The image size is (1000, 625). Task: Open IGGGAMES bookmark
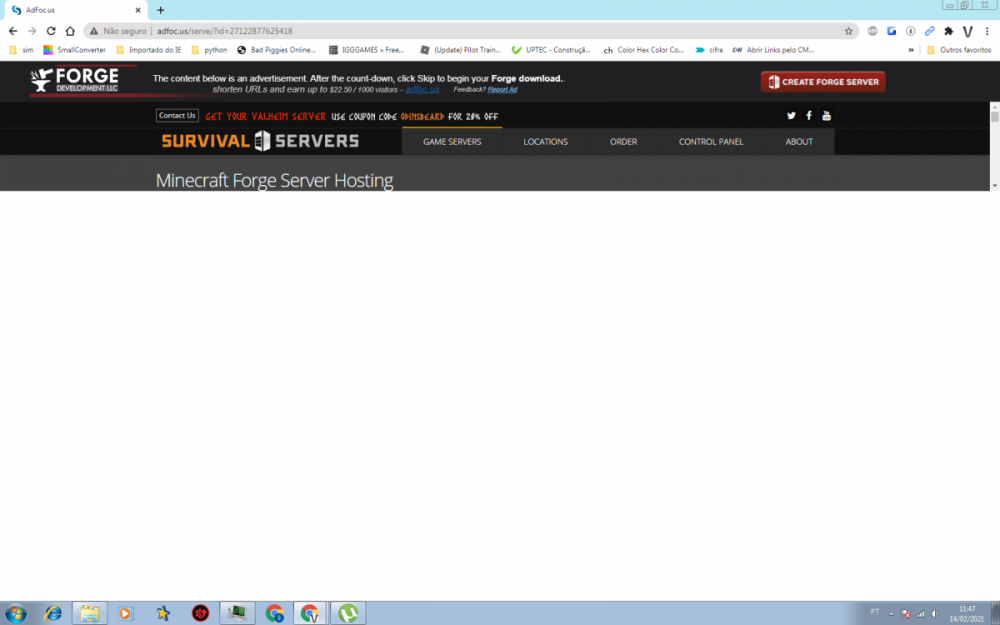pos(367,50)
